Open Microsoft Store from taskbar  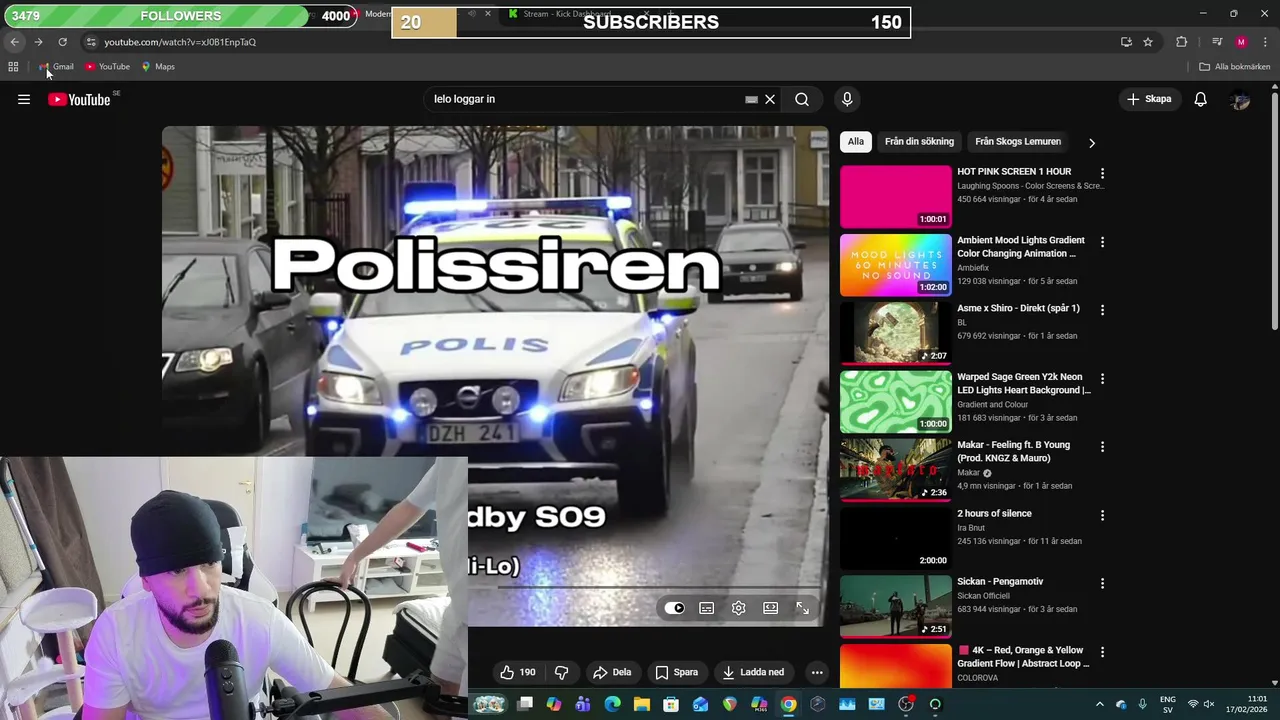[x=671, y=704]
